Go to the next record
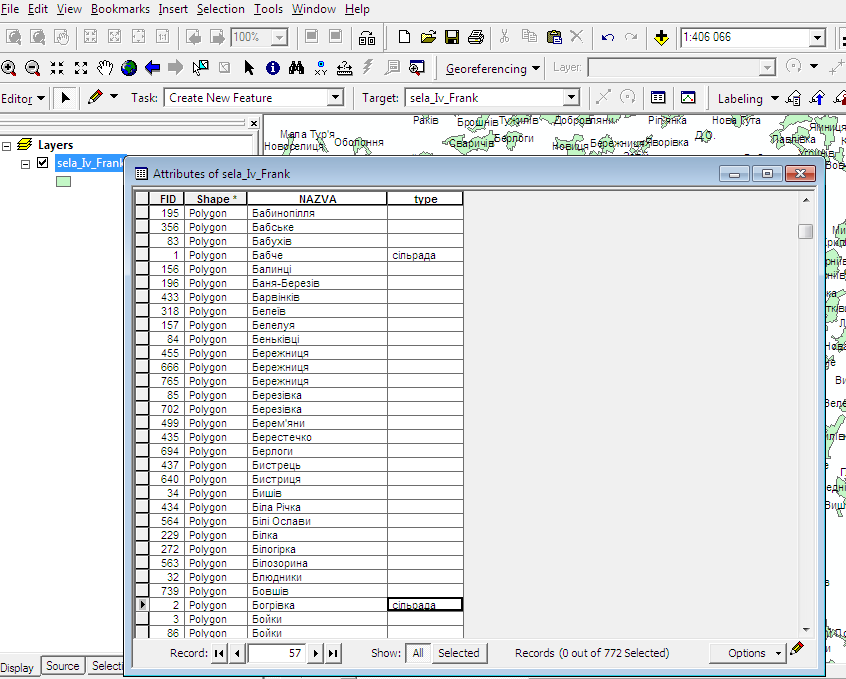This screenshot has width=846, height=679. 316,654
